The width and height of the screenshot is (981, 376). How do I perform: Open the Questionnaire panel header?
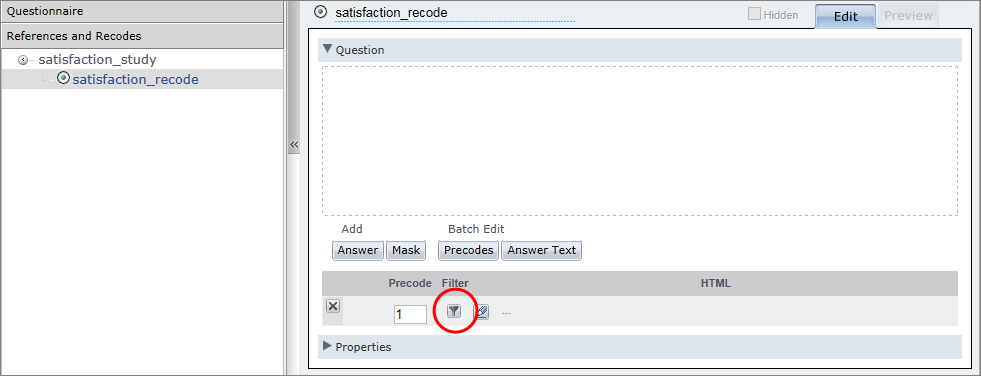pos(142,11)
